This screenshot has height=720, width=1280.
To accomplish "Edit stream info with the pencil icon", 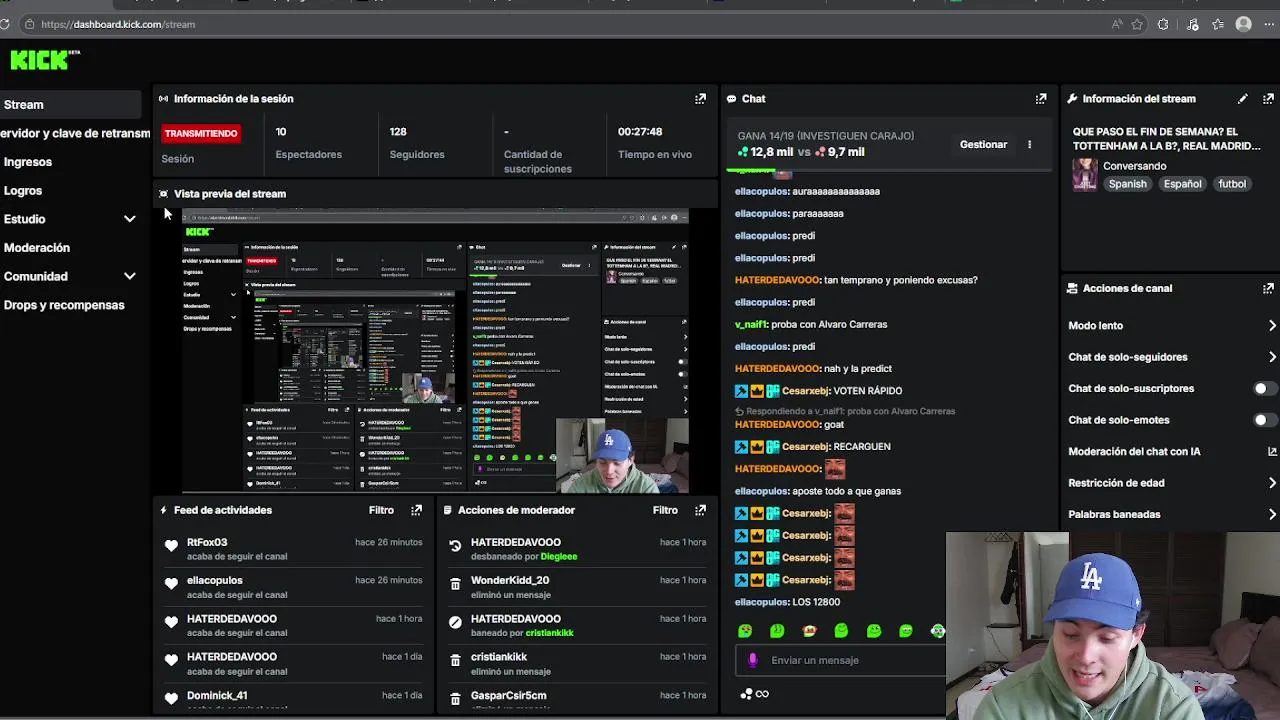I will (x=1242, y=99).
